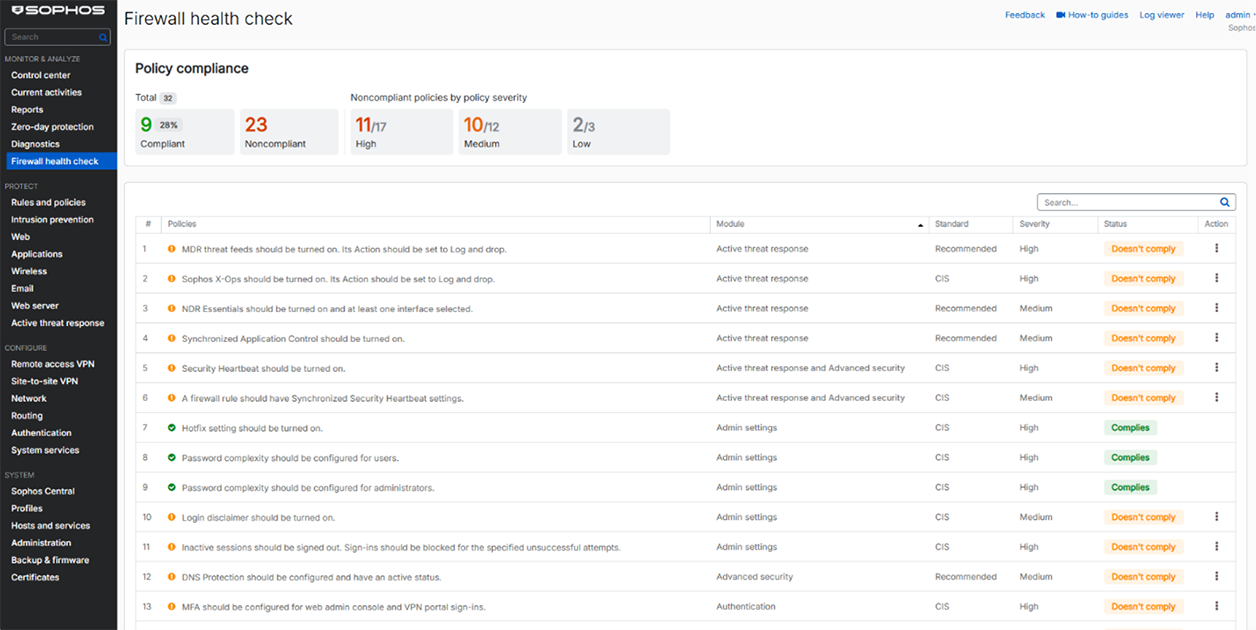Click the Complies badge on Hotfix setting row

[x=1130, y=427]
